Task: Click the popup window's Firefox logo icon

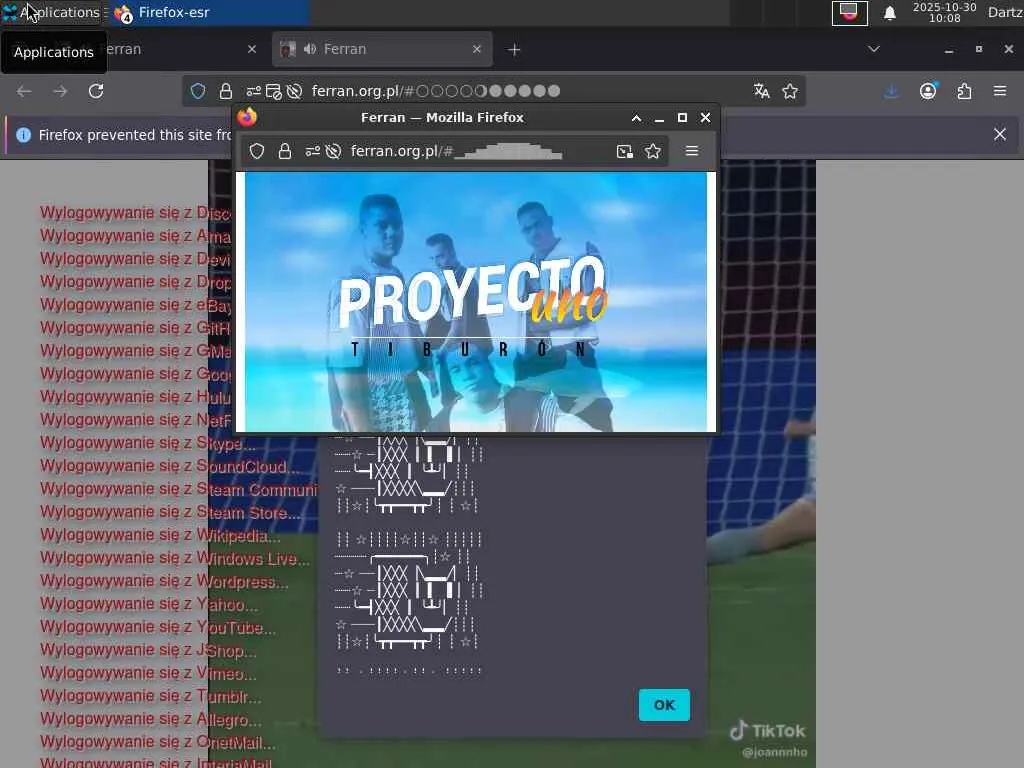Action: [x=247, y=118]
